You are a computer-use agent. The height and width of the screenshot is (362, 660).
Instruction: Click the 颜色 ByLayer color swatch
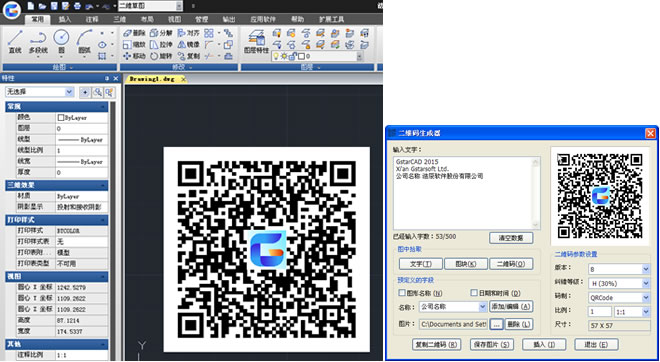tap(61, 118)
